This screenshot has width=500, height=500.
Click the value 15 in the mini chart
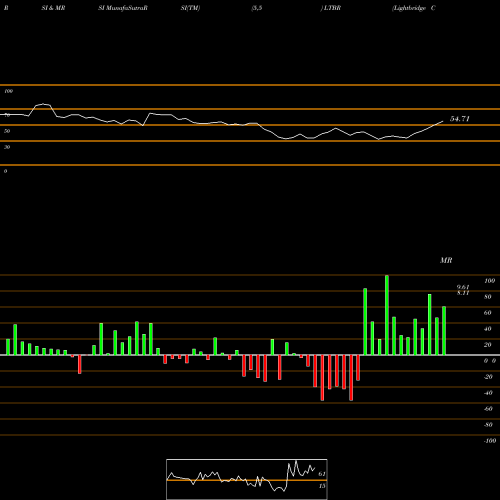322,486
